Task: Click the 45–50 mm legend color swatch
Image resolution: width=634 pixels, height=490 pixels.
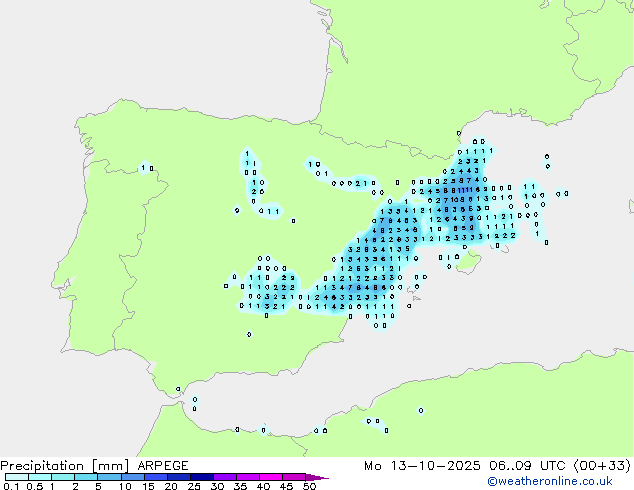Action: pos(294,477)
